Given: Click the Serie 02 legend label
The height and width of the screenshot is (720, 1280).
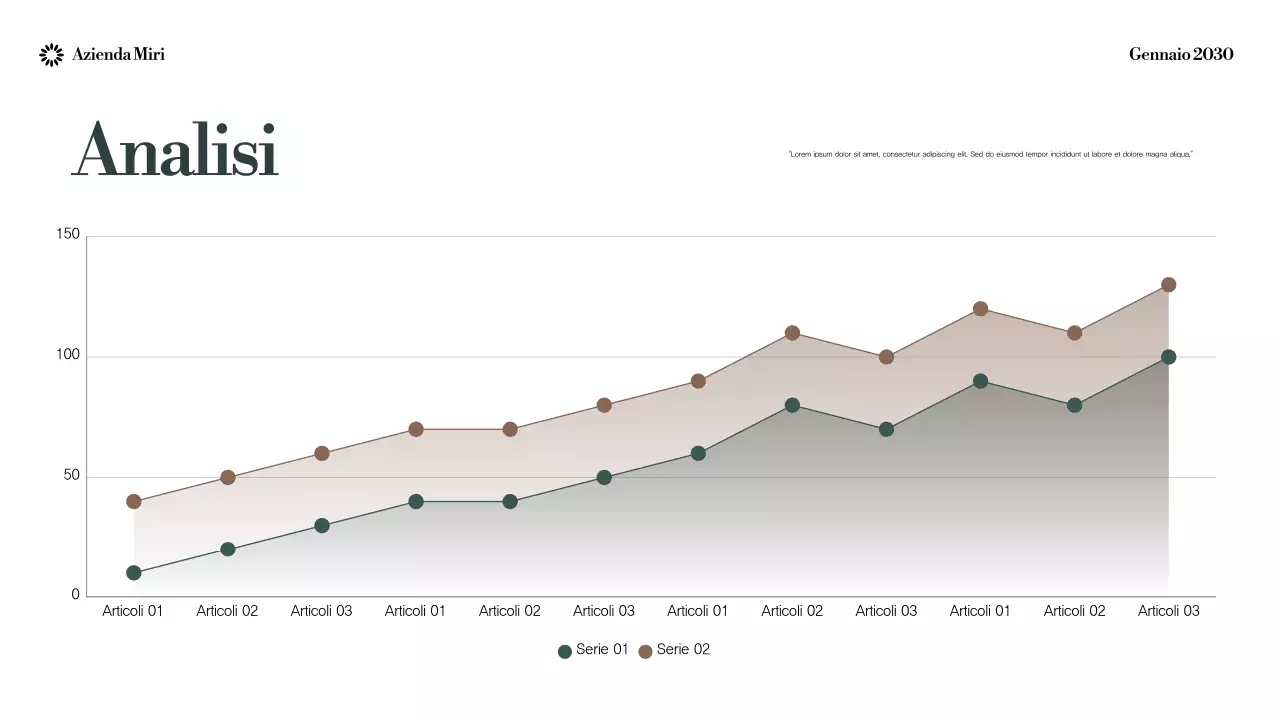Looking at the screenshot, I should pyautogui.click(x=683, y=650).
